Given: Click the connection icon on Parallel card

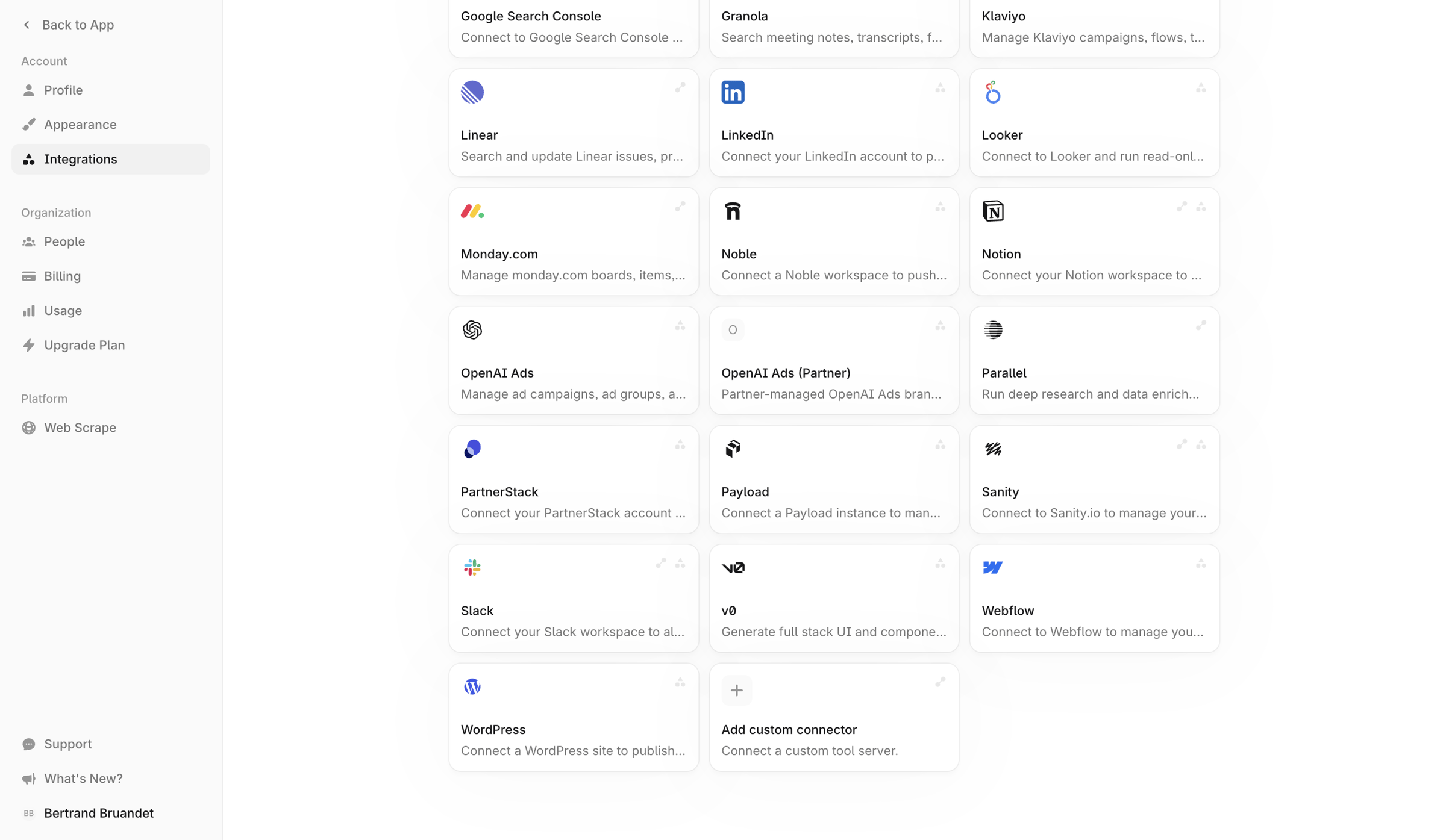Looking at the screenshot, I should click(x=1201, y=326).
